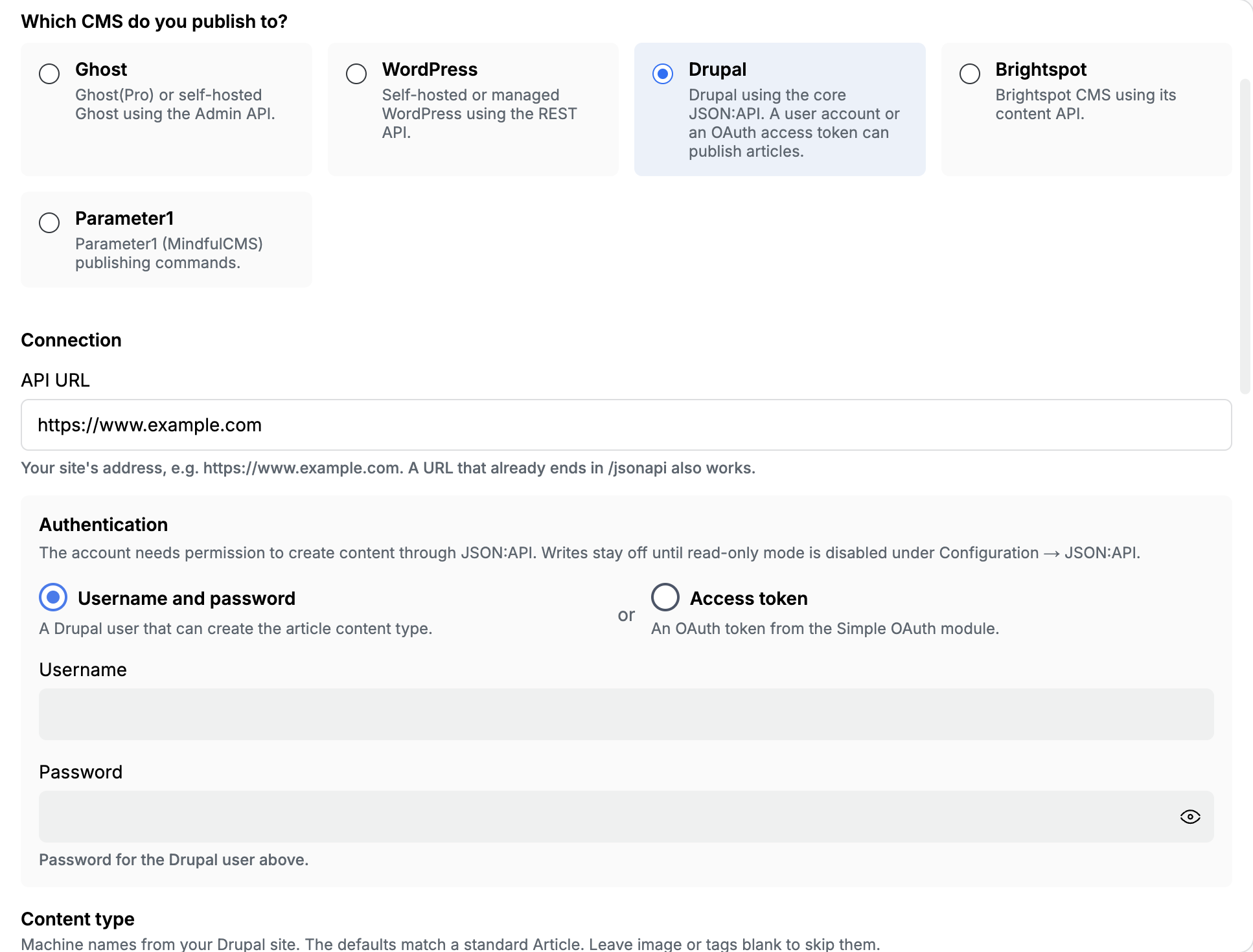Select the Brightspot CMS radio button
The width and height of the screenshot is (1253, 952).
(x=970, y=74)
